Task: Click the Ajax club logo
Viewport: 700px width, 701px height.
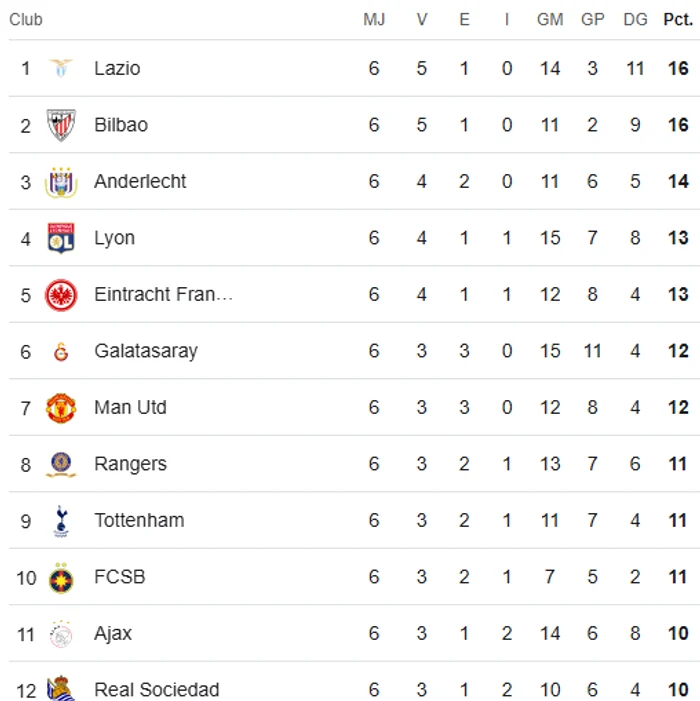Action: [x=61, y=634]
